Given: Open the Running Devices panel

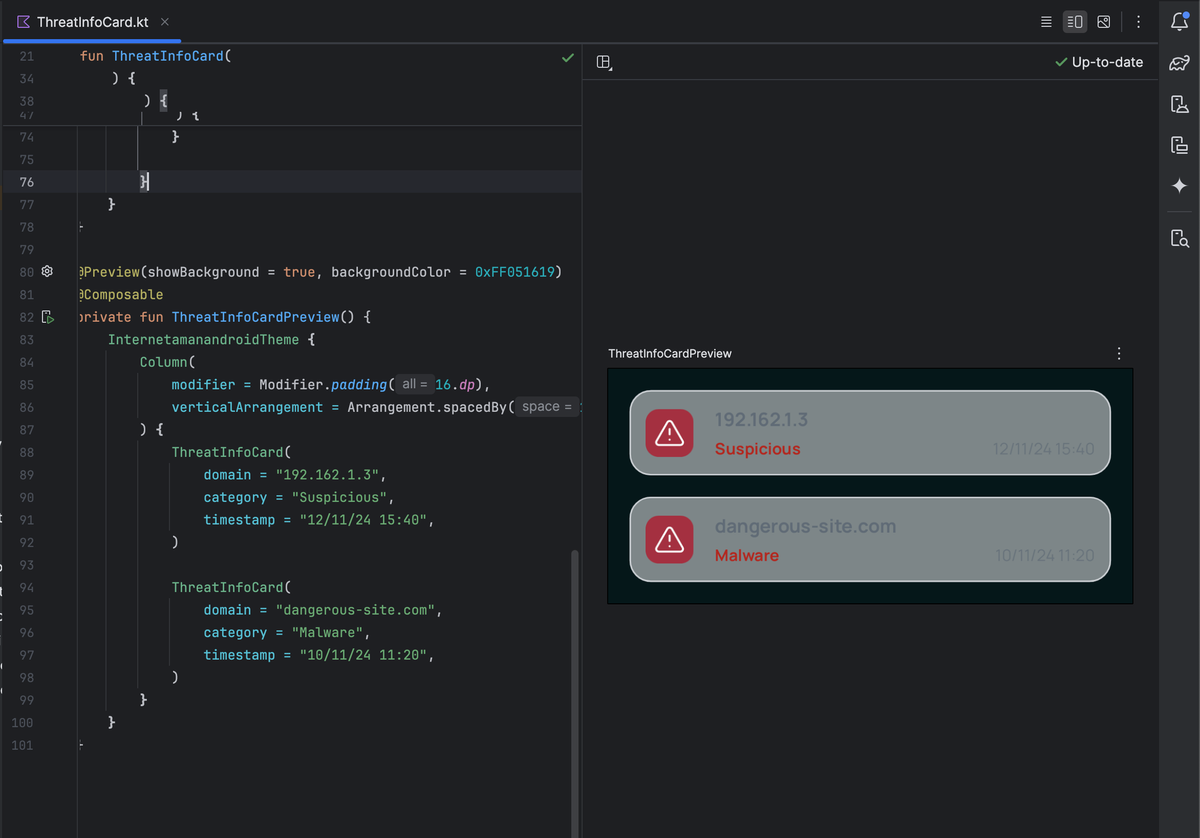Looking at the screenshot, I should coord(1179,146).
